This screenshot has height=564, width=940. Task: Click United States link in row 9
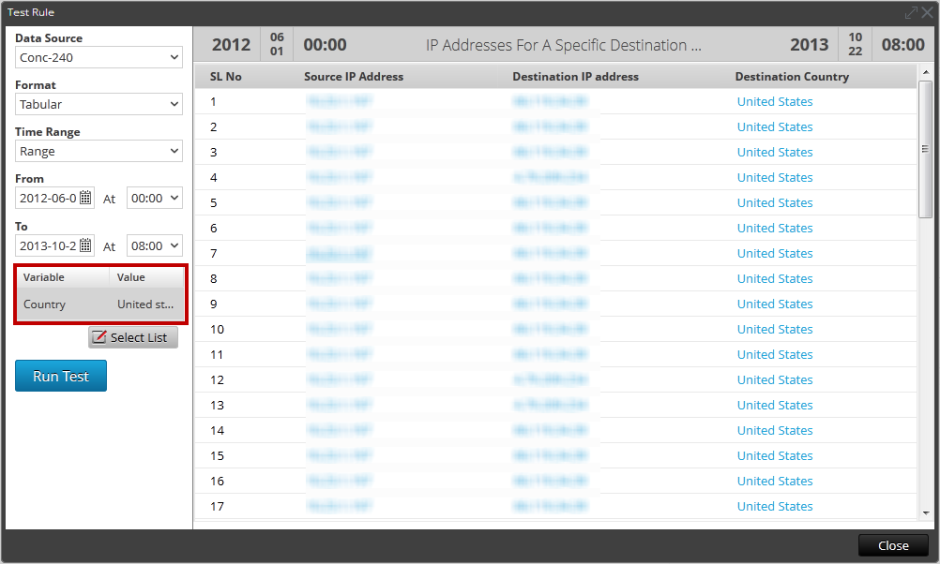(775, 304)
